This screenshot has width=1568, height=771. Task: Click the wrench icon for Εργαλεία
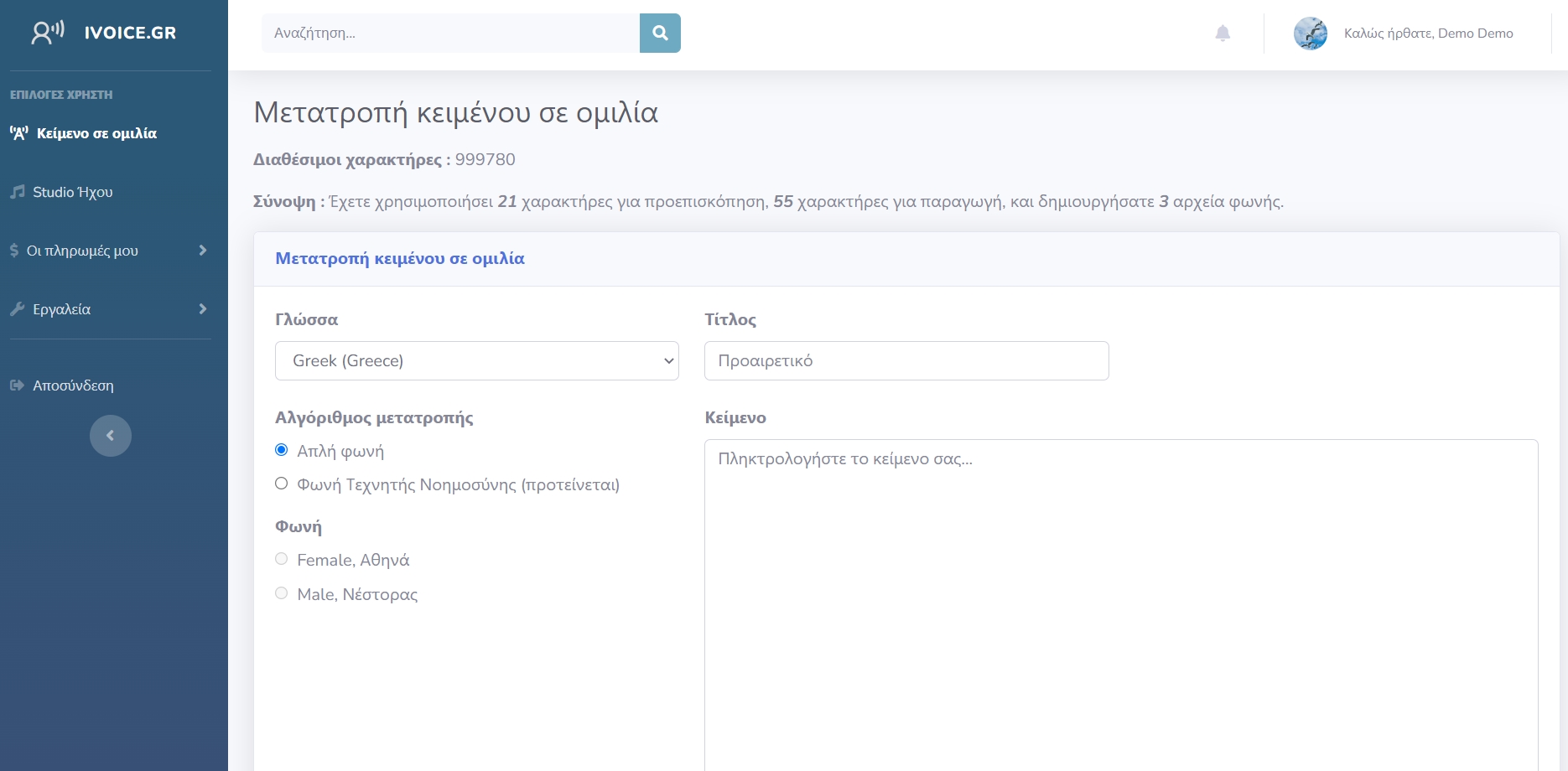[x=18, y=309]
